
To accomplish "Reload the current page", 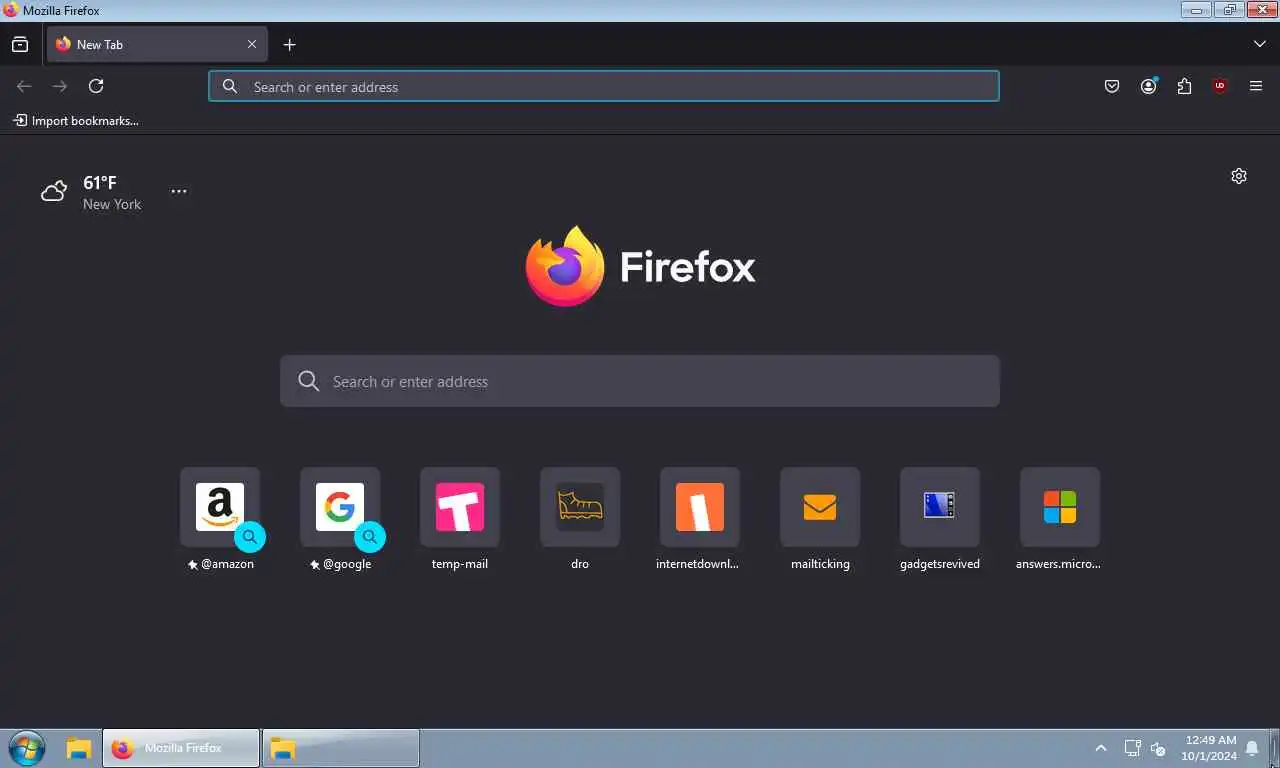I will coord(96,86).
